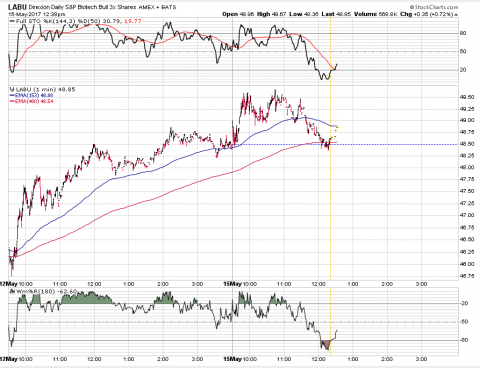Click the Volume 569.9K reading
Viewport: 480px width, 368px height.
tap(375, 14)
